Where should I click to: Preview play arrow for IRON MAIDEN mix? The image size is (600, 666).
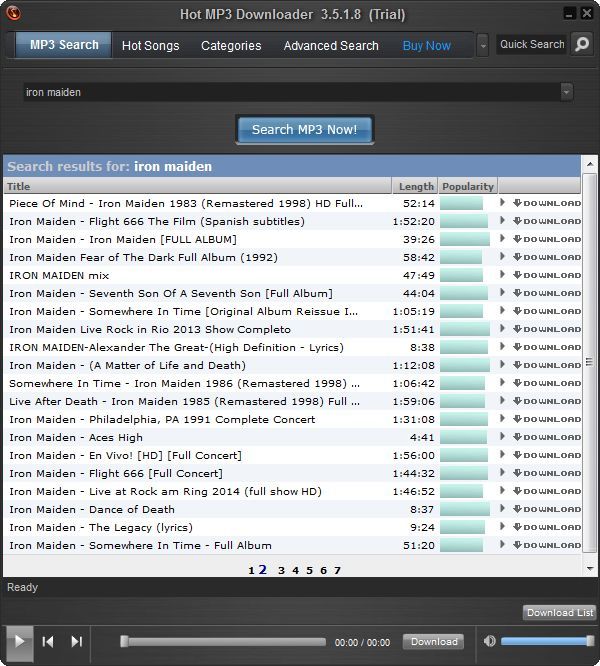502,275
